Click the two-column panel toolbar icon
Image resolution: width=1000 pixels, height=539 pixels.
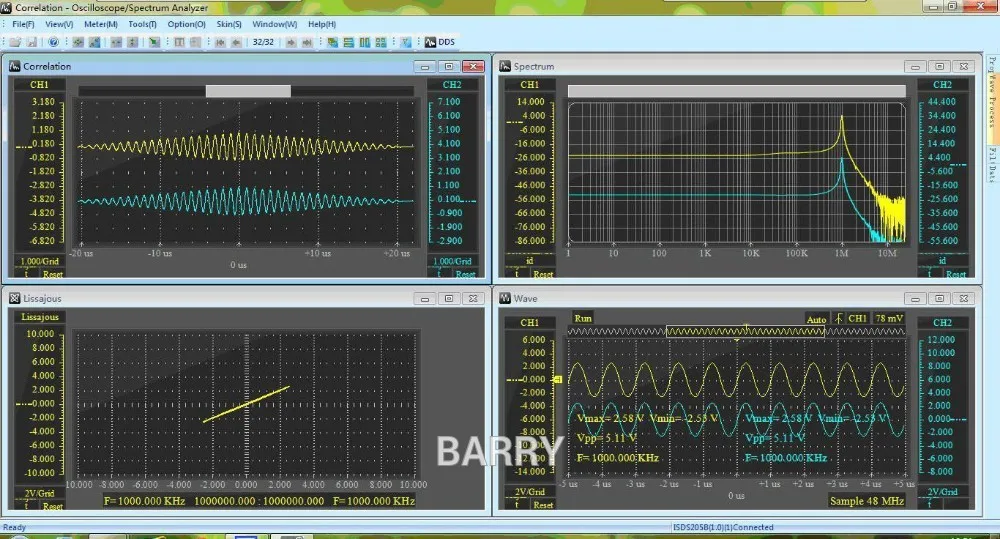pyautogui.click(x=179, y=42)
